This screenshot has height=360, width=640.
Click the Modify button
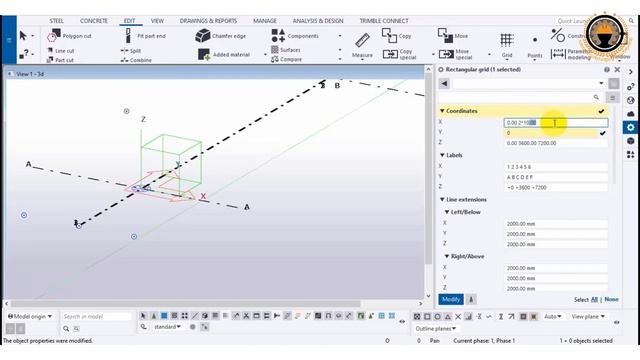[451, 300]
